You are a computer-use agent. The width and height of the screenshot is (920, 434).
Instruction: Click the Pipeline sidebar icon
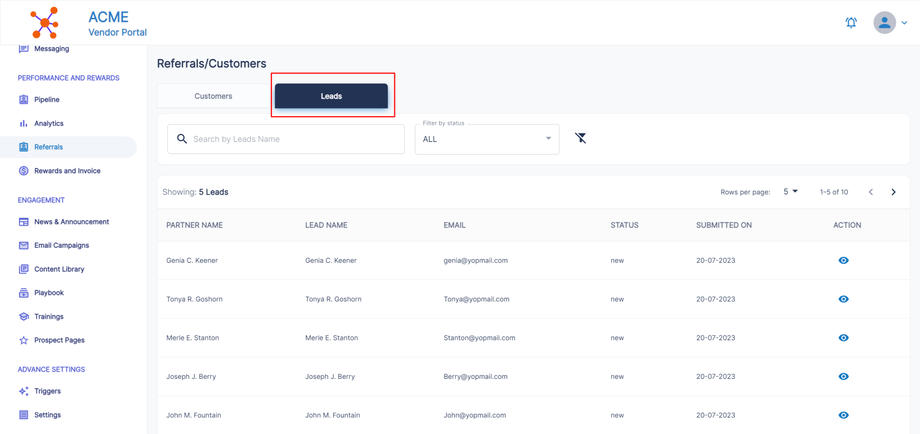tap(23, 100)
